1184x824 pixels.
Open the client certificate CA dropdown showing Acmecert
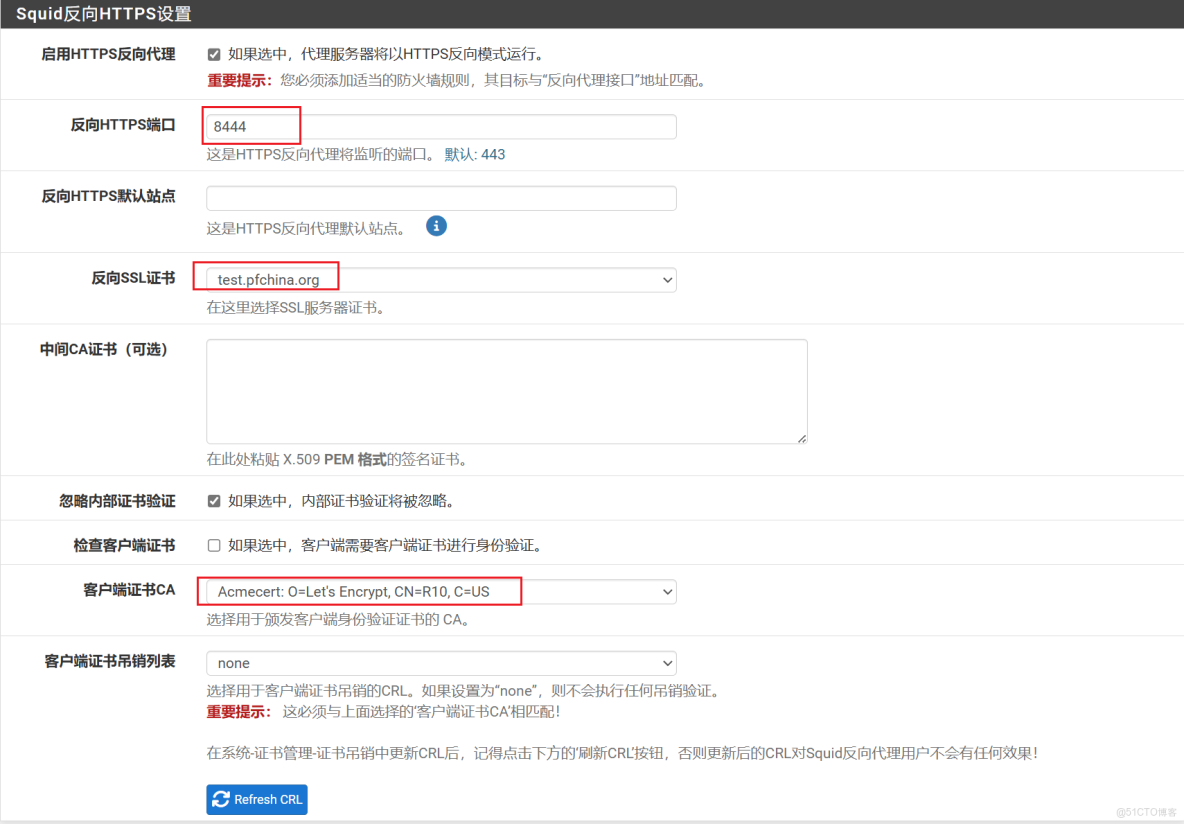tap(440, 591)
